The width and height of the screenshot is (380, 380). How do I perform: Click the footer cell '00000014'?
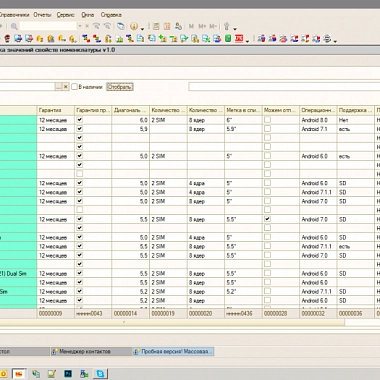pyautogui.click(x=130, y=313)
